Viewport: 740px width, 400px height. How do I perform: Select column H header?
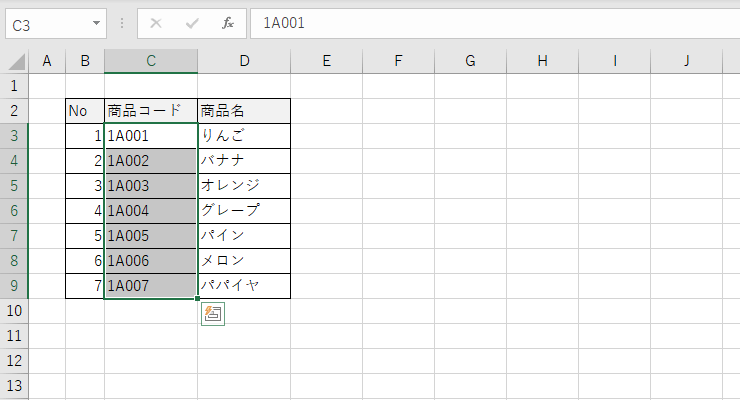(x=543, y=61)
